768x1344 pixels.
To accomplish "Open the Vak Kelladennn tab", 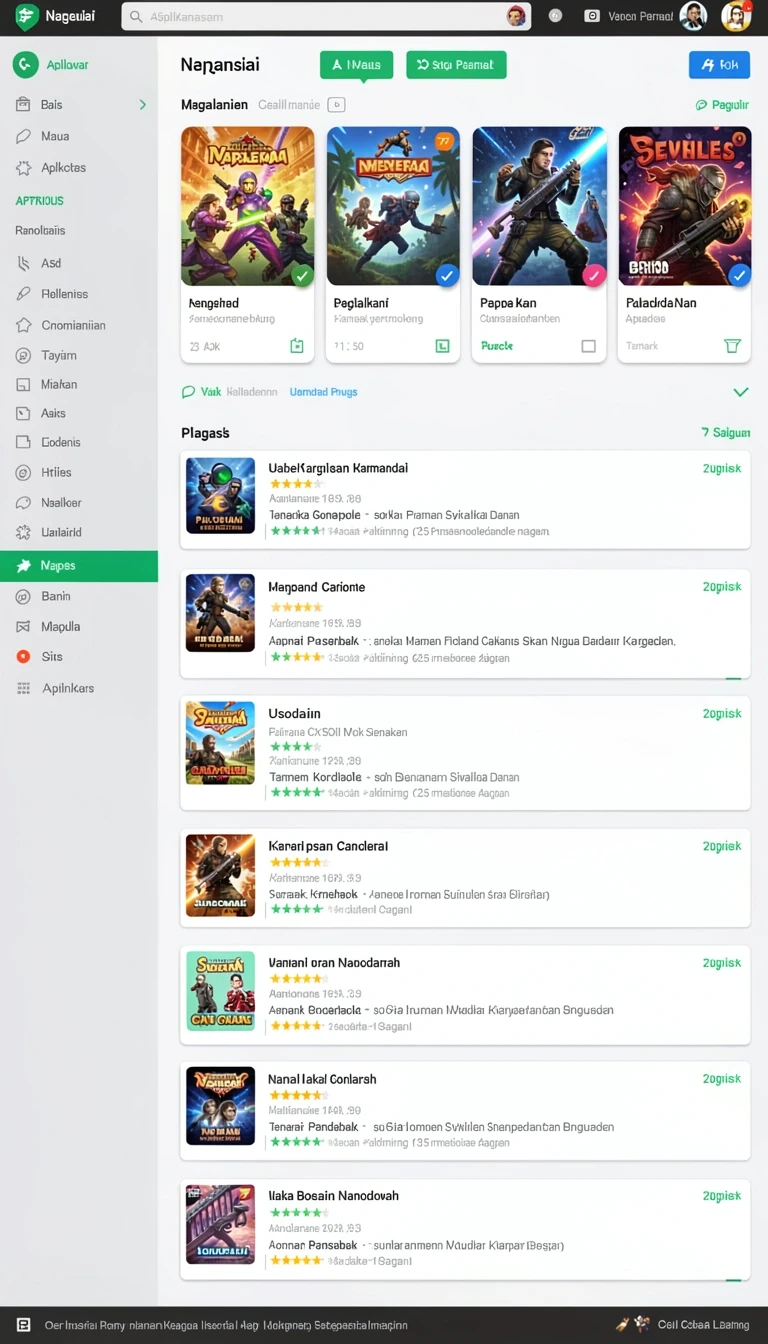I will (x=230, y=392).
